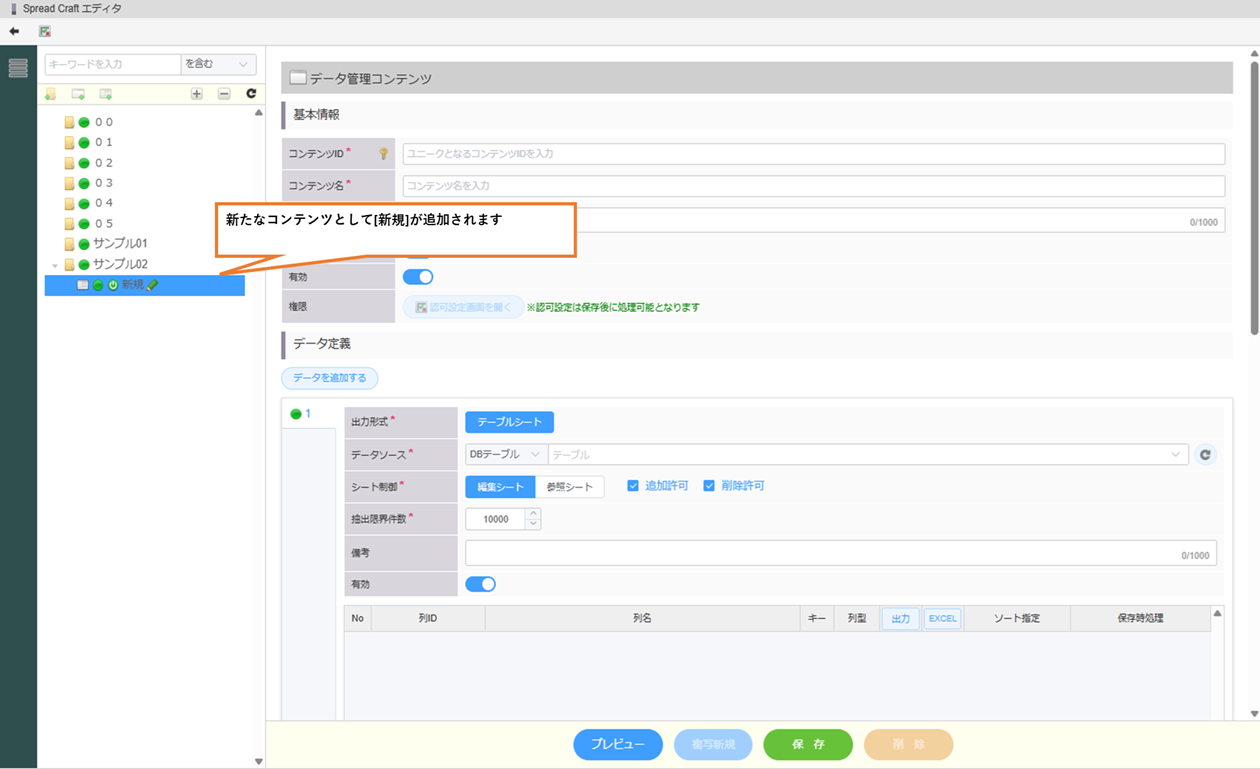Click the refresh icon beside data source table

click(x=1205, y=455)
